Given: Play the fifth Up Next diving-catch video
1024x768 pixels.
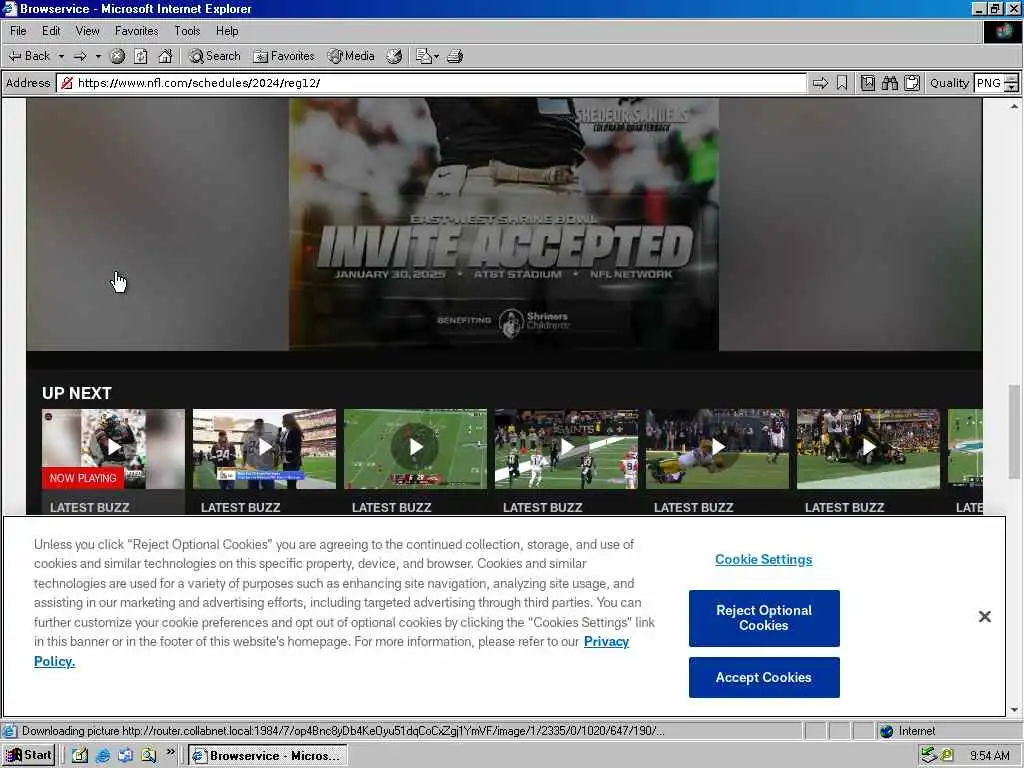Looking at the screenshot, I should (717, 448).
